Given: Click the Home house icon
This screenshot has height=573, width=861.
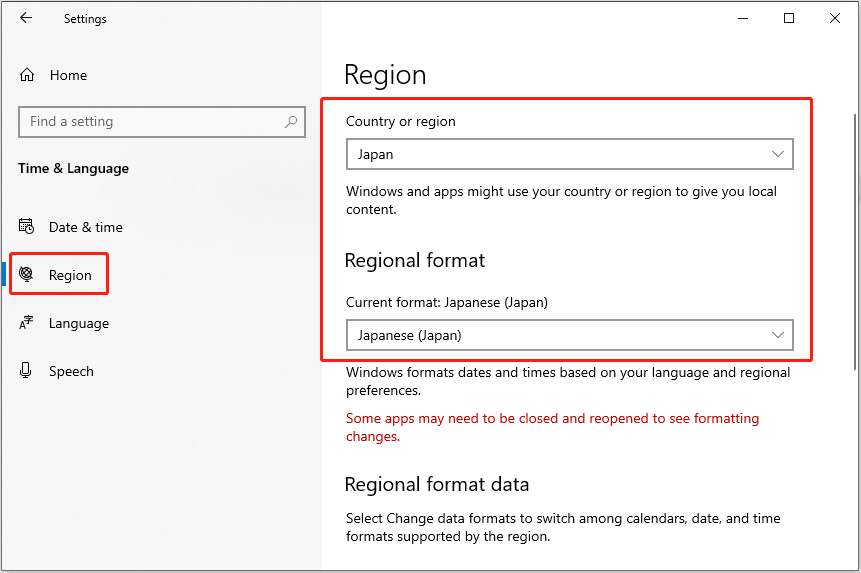Looking at the screenshot, I should click(x=27, y=75).
